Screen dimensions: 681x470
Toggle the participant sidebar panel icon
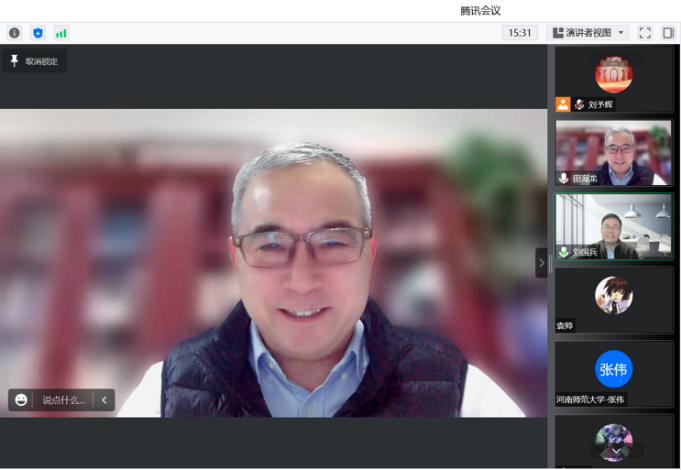pos(668,33)
